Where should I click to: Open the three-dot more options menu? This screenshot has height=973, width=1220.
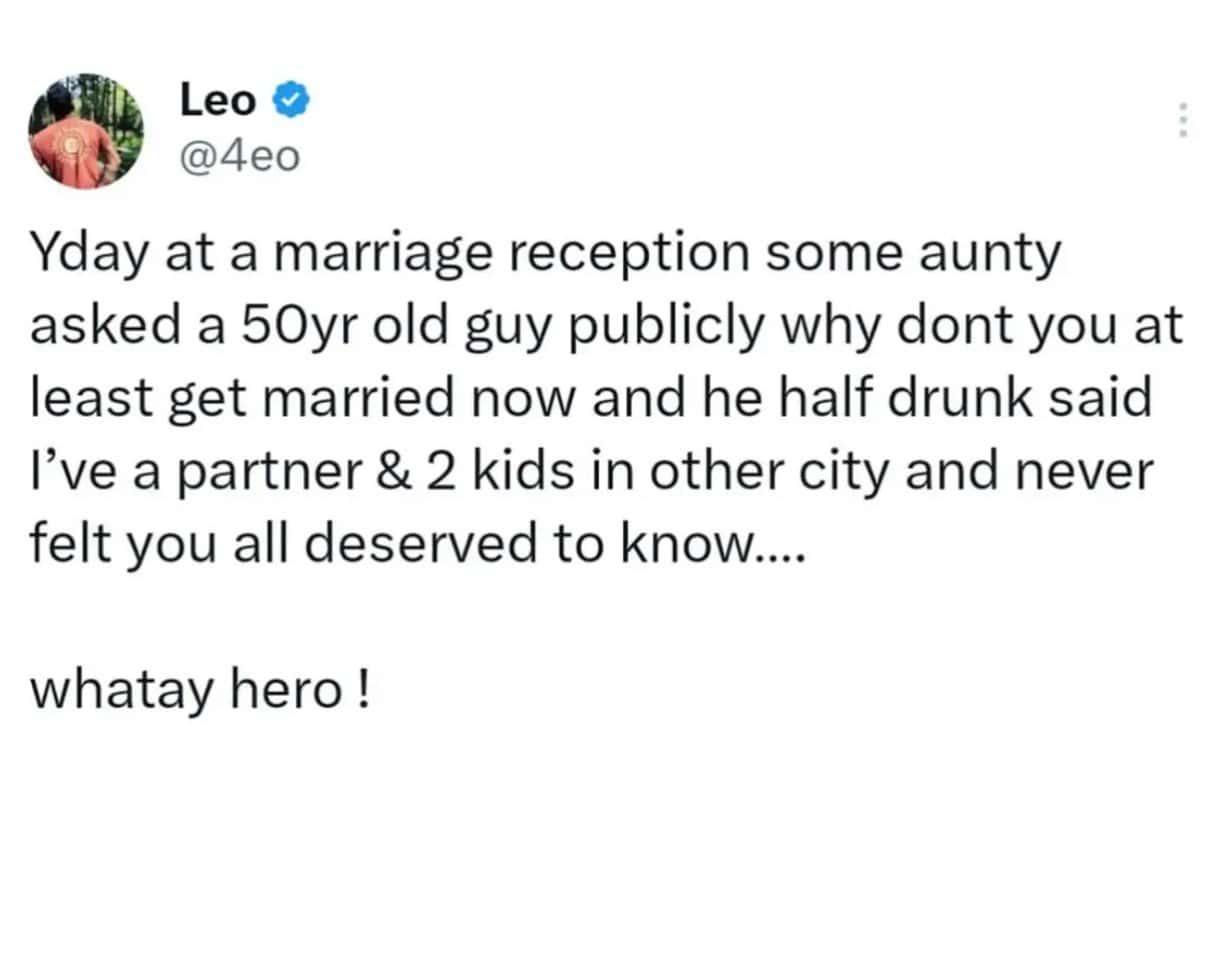point(1181,121)
